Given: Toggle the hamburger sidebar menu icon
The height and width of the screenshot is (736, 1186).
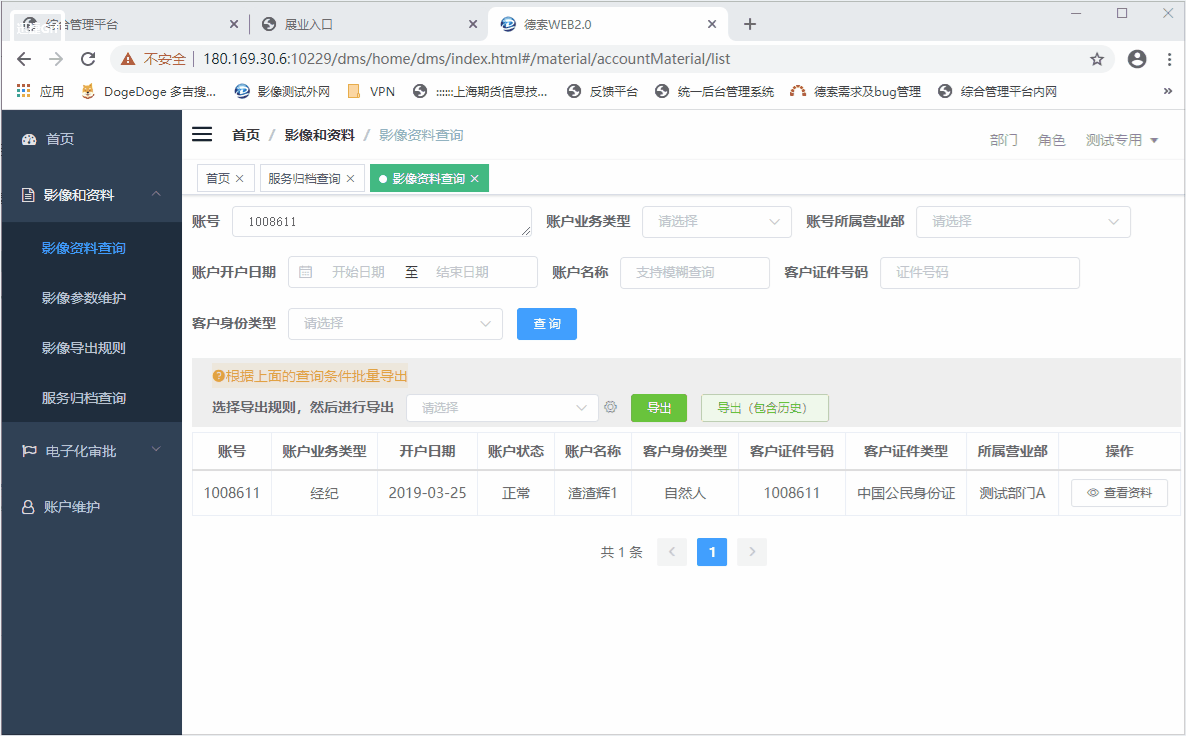Looking at the screenshot, I should pyautogui.click(x=202, y=135).
